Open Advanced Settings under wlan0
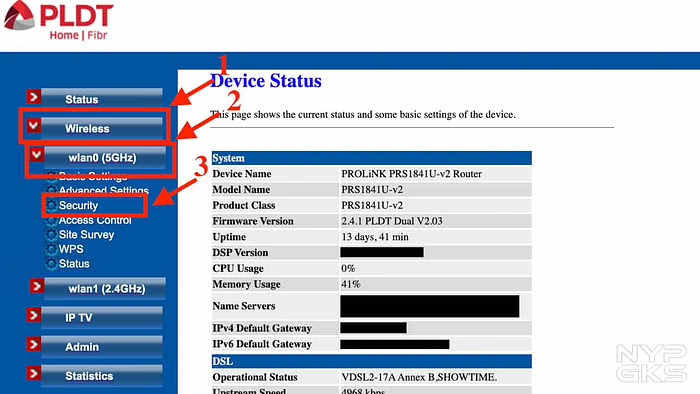The height and width of the screenshot is (394, 700). tap(104, 191)
